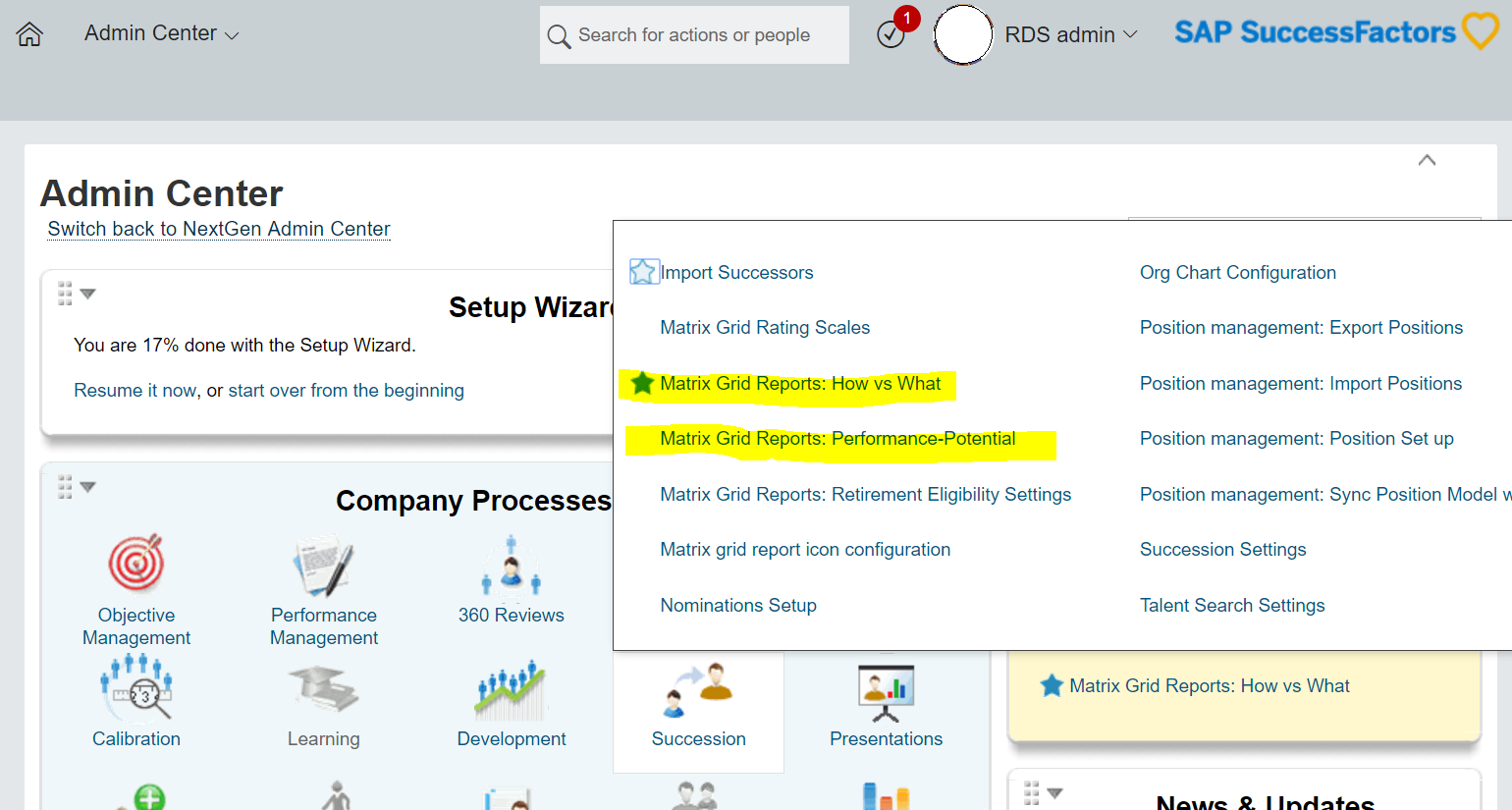Viewport: 1512px width, 810px height.
Task: Unfavorite Matrix Grid Reports: How vs What star
Action: pos(642,383)
